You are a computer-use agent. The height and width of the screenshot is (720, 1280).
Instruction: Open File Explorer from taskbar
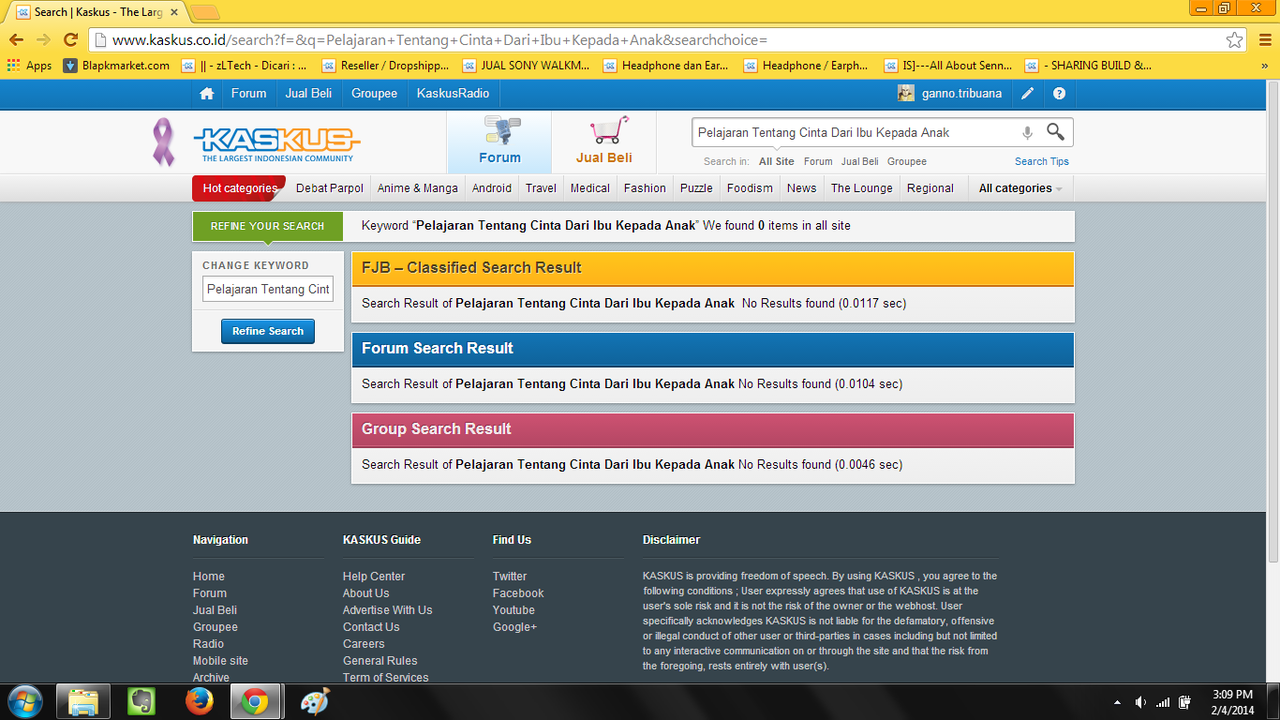point(83,702)
